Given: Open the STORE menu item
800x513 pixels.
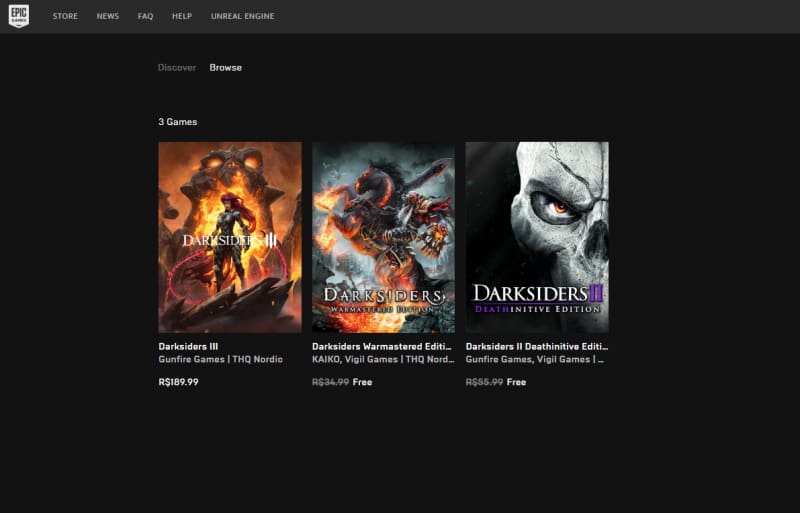Looking at the screenshot, I should coord(65,16).
